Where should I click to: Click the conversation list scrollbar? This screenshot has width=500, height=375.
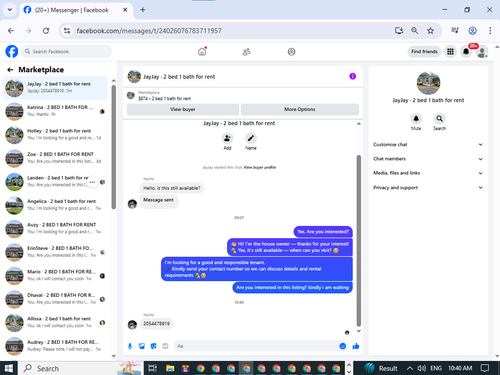[114, 147]
